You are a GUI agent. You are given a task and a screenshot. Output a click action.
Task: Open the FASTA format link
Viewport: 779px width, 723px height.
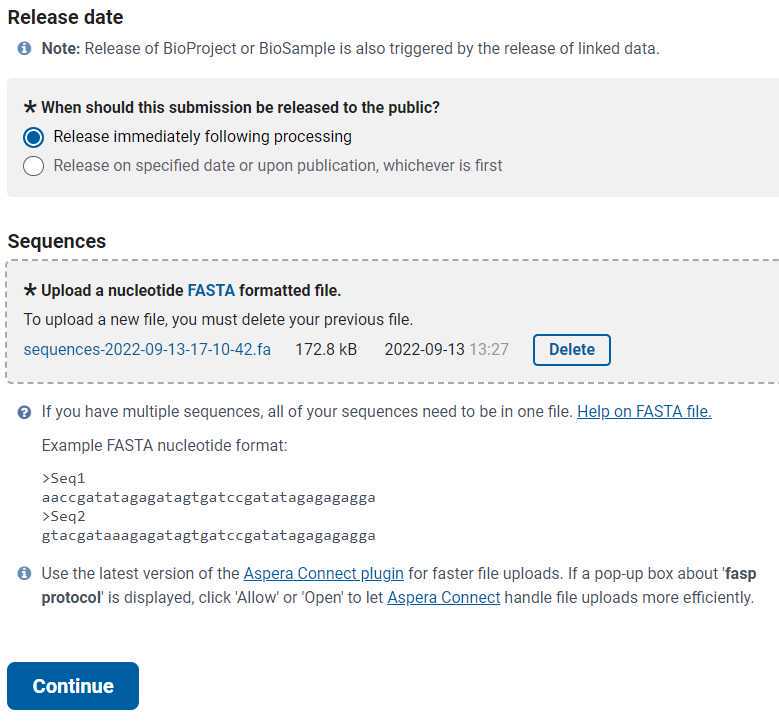click(x=211, y=290)
